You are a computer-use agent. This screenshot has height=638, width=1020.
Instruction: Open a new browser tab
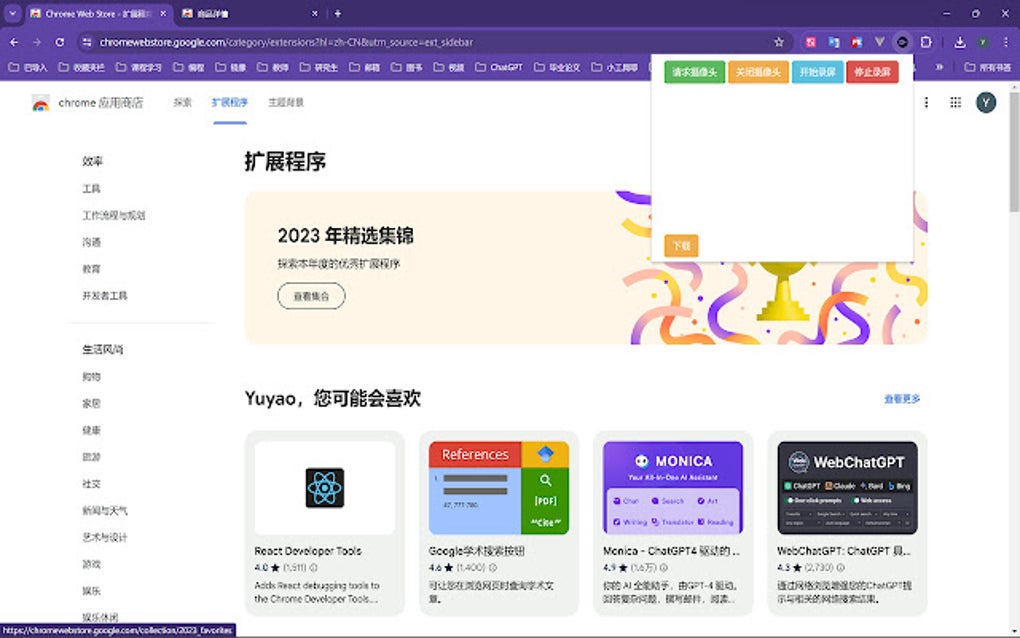tap(338, 13)
